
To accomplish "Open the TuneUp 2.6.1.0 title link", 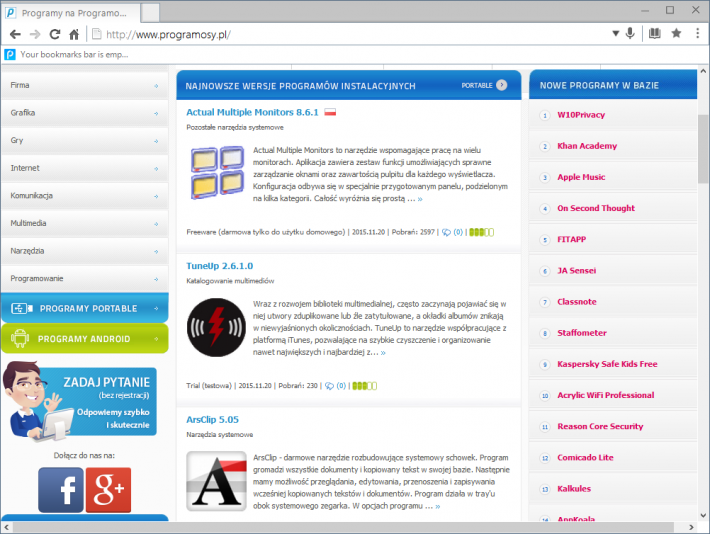I will (220, 266).
